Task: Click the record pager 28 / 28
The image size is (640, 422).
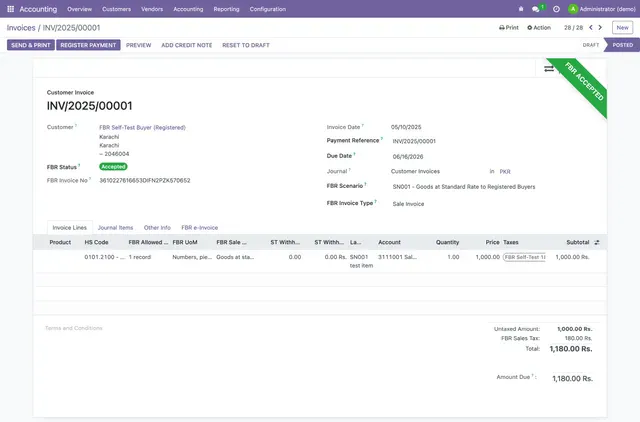Action: pyautogui.click(x=573, y=28)
